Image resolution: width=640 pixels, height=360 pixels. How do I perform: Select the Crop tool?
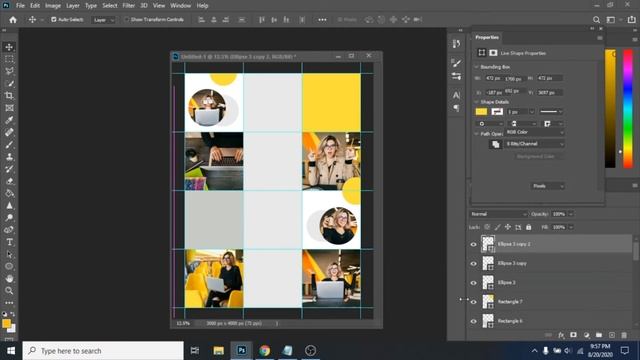pos(9,96)
